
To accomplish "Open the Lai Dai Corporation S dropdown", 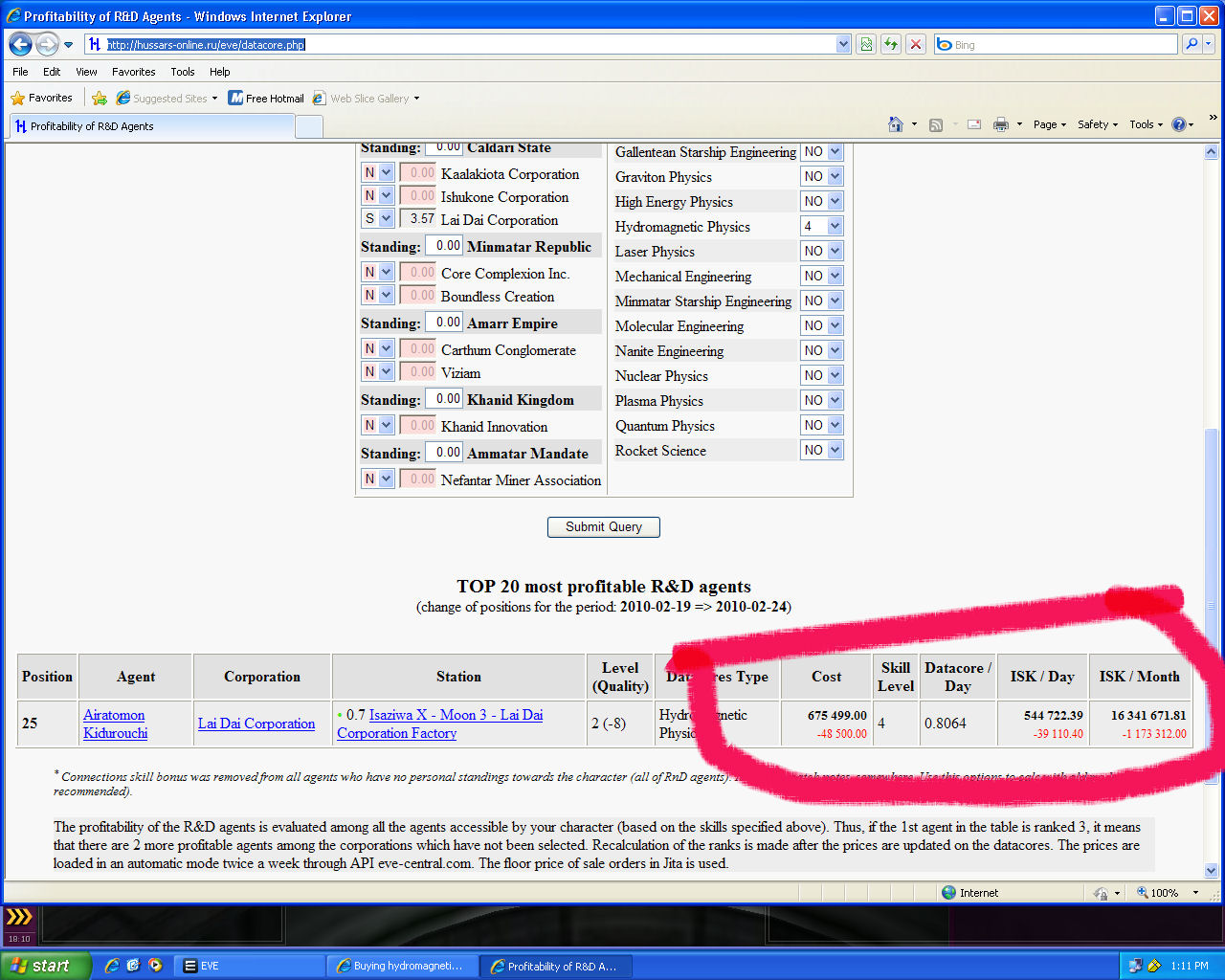I will (378, 218).
